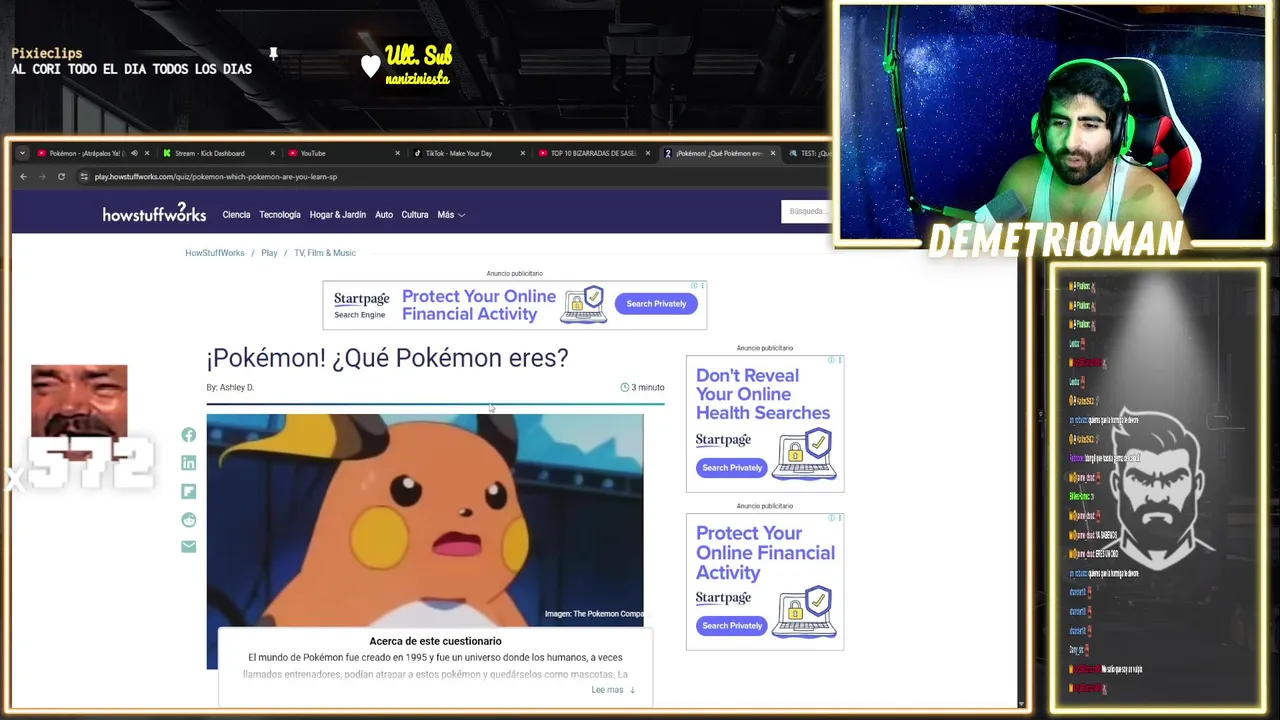Click the heart icon beside Ult. Sub

tap(371, 66)
